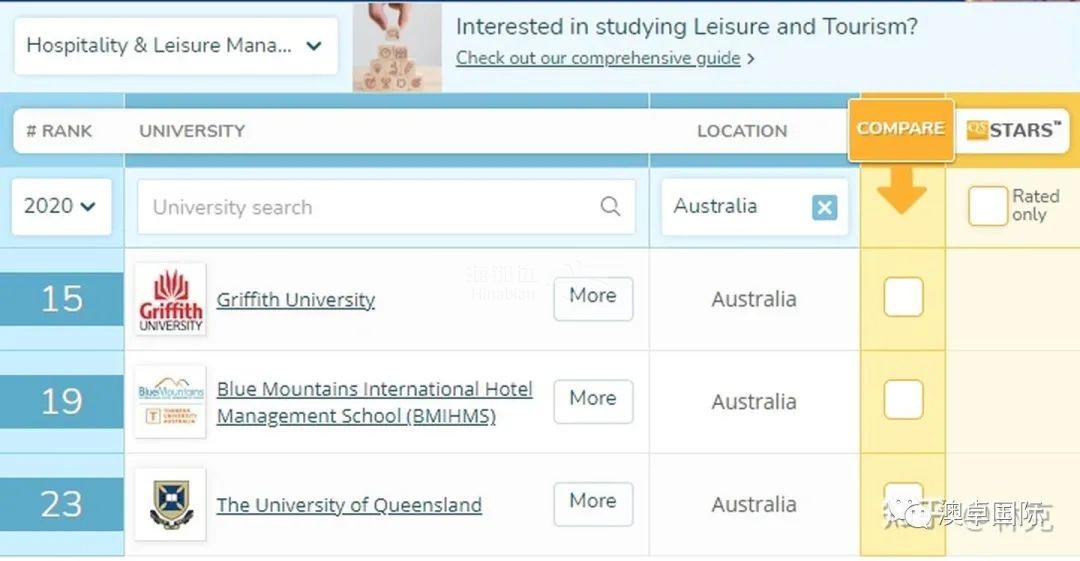
Task: Expand the 2020 year dropdown
Action: click(x=61, y=206)
